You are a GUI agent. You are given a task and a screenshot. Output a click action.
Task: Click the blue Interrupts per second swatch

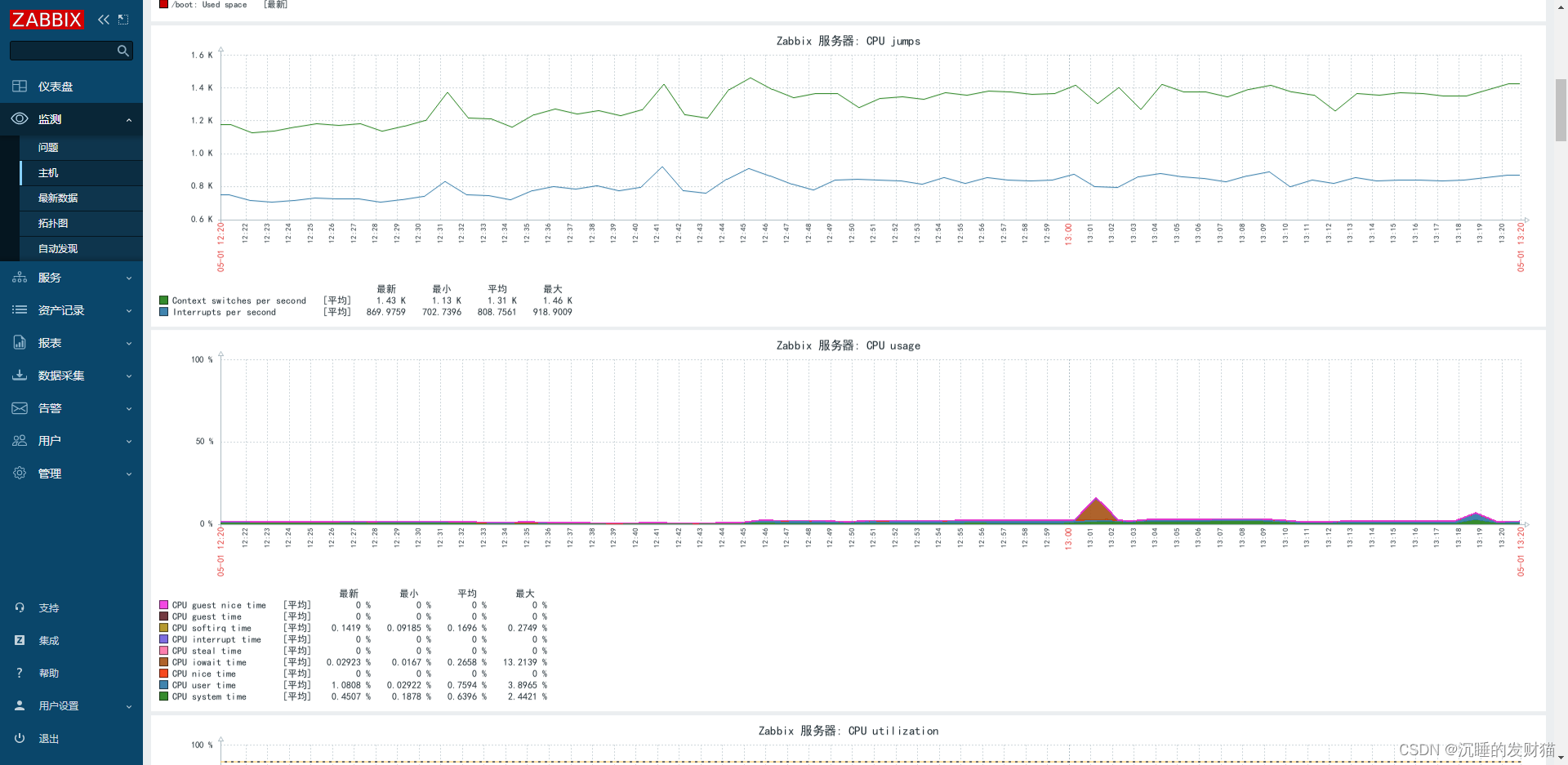(164, 312)
